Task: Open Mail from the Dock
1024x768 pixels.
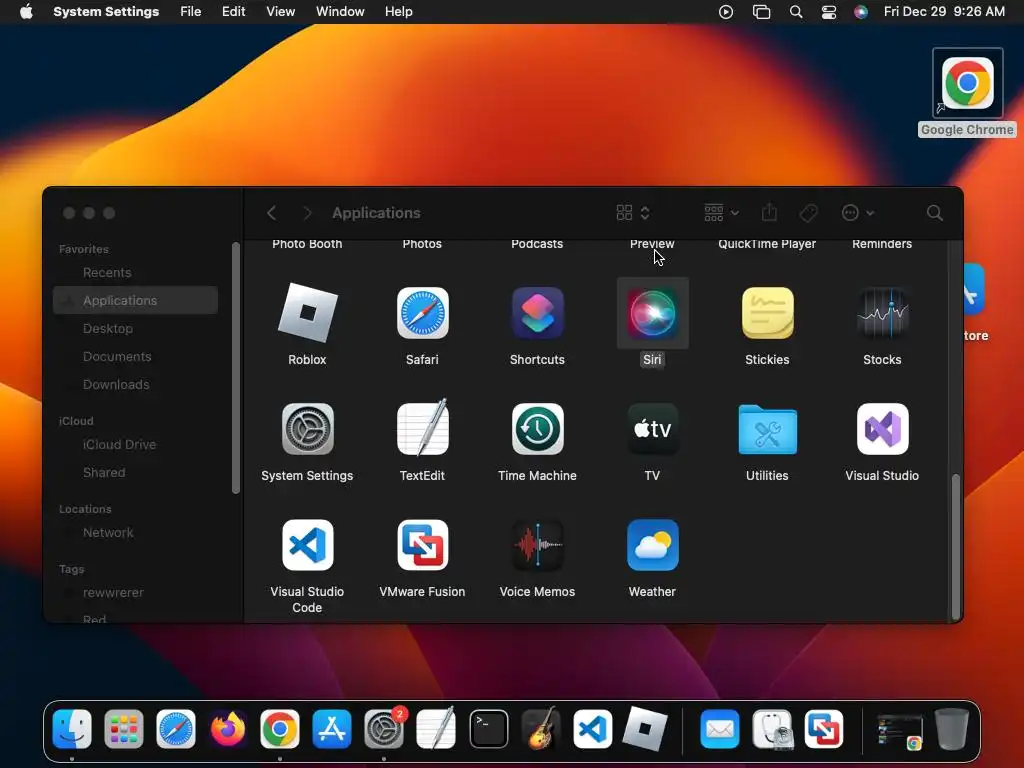Action: [720, 729]
